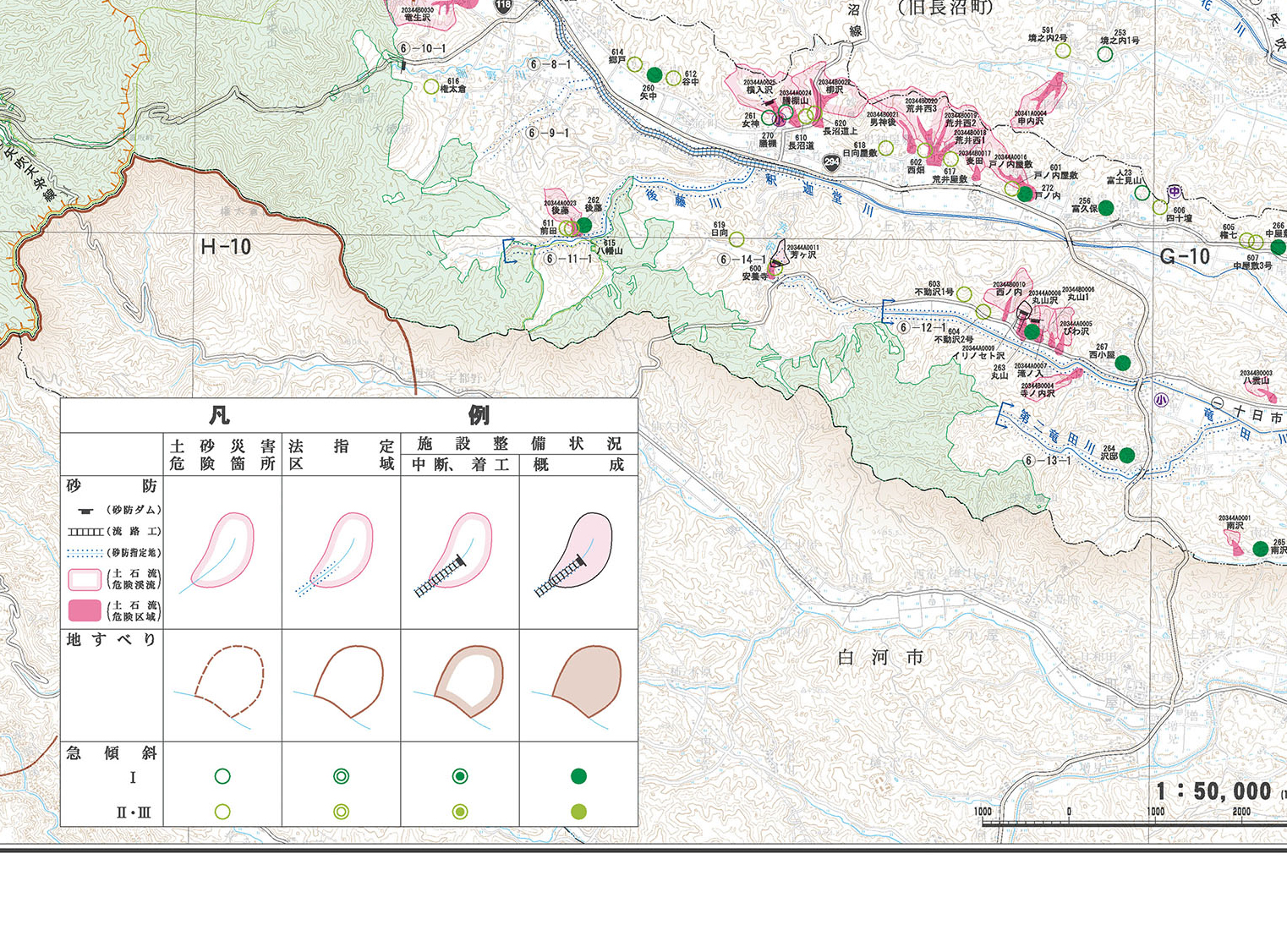Select the solid green marker for 富久保 256
Viewport: 1287px width, 952px height.
(1105, 208)
